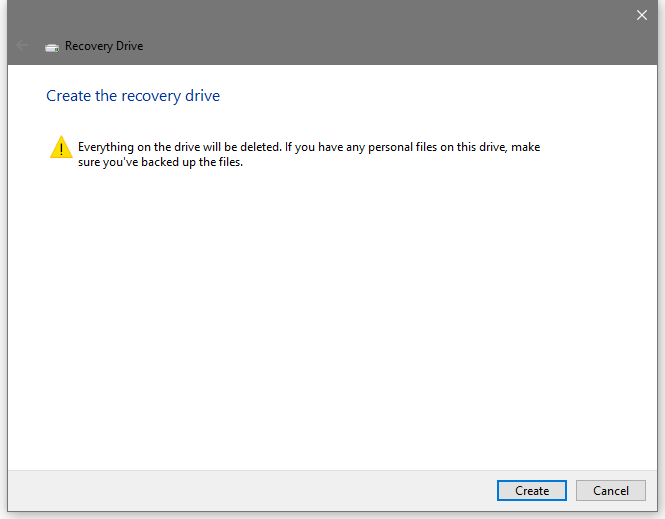
Task: Start creation with the Create button
Action: coord(532,491)
